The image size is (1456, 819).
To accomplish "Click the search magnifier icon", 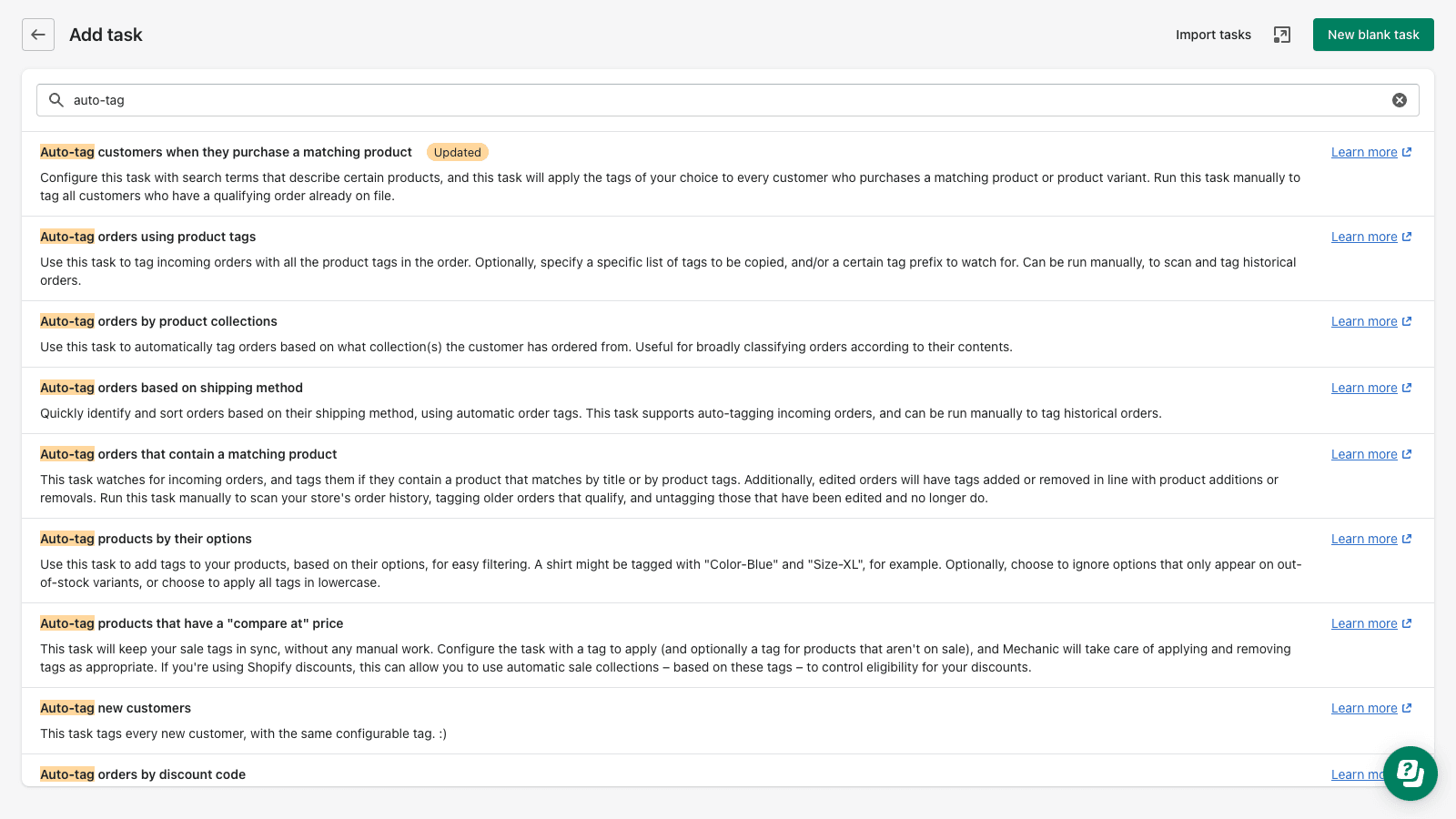I will coord(56,100).
